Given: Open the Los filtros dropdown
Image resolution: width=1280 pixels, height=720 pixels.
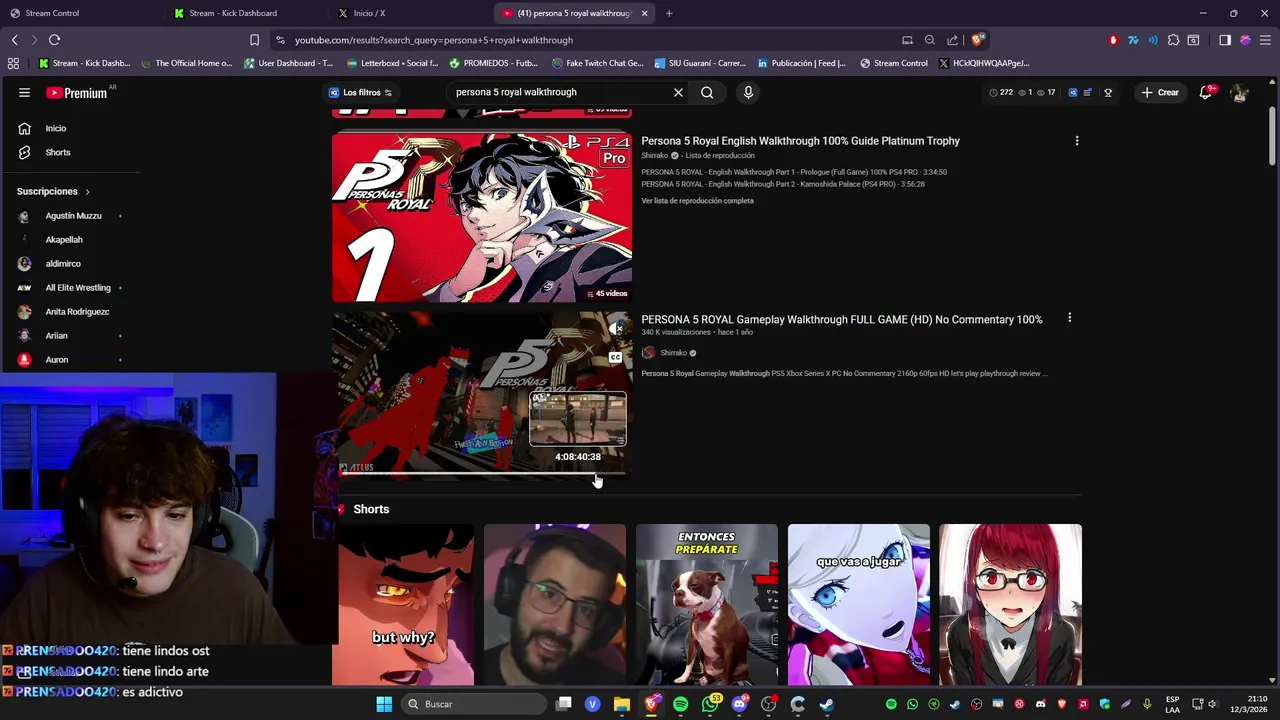Looking at the screenshot, I should (x=361, y=92).
